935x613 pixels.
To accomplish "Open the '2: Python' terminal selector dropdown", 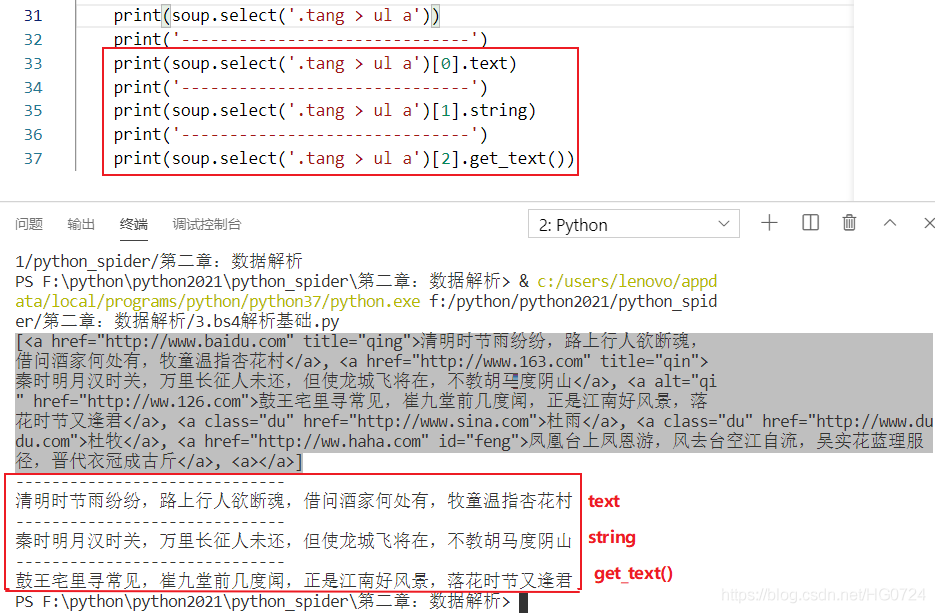I will pyautogui.click(x=633, y=224).
